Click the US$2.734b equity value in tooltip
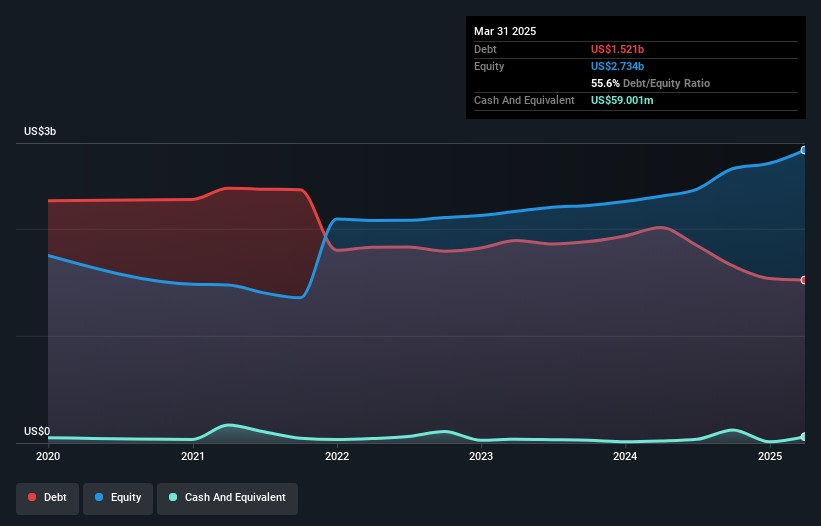Image resolution: width=821 pixels, height=526 pixels. 619,66
